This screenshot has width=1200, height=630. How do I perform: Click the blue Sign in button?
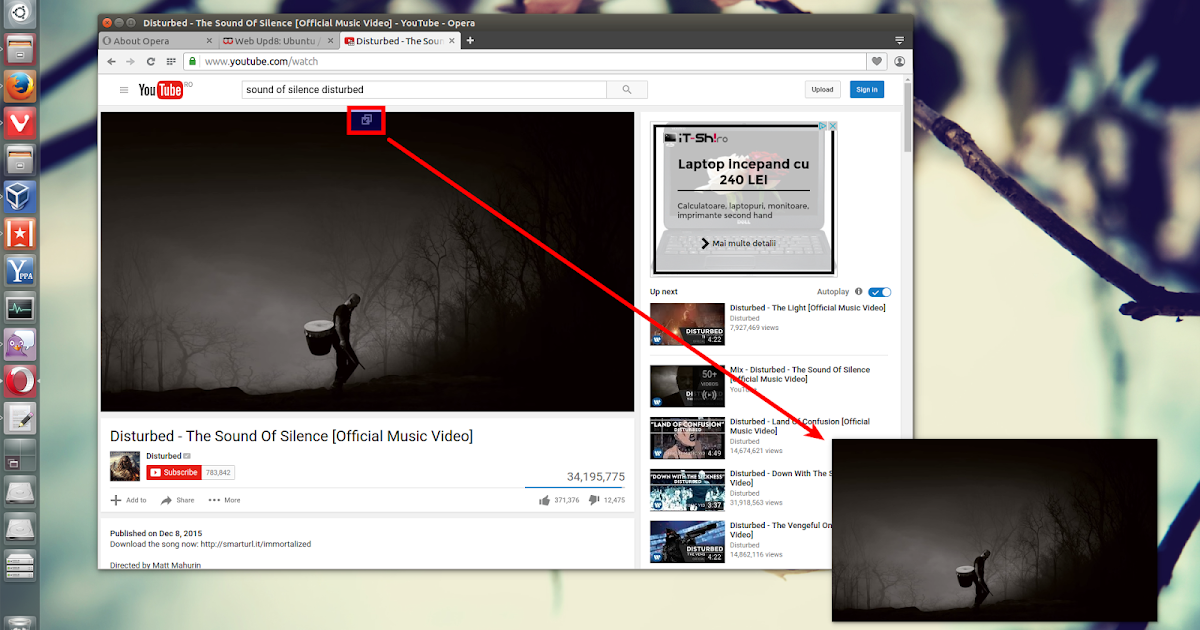click(866, 89)
